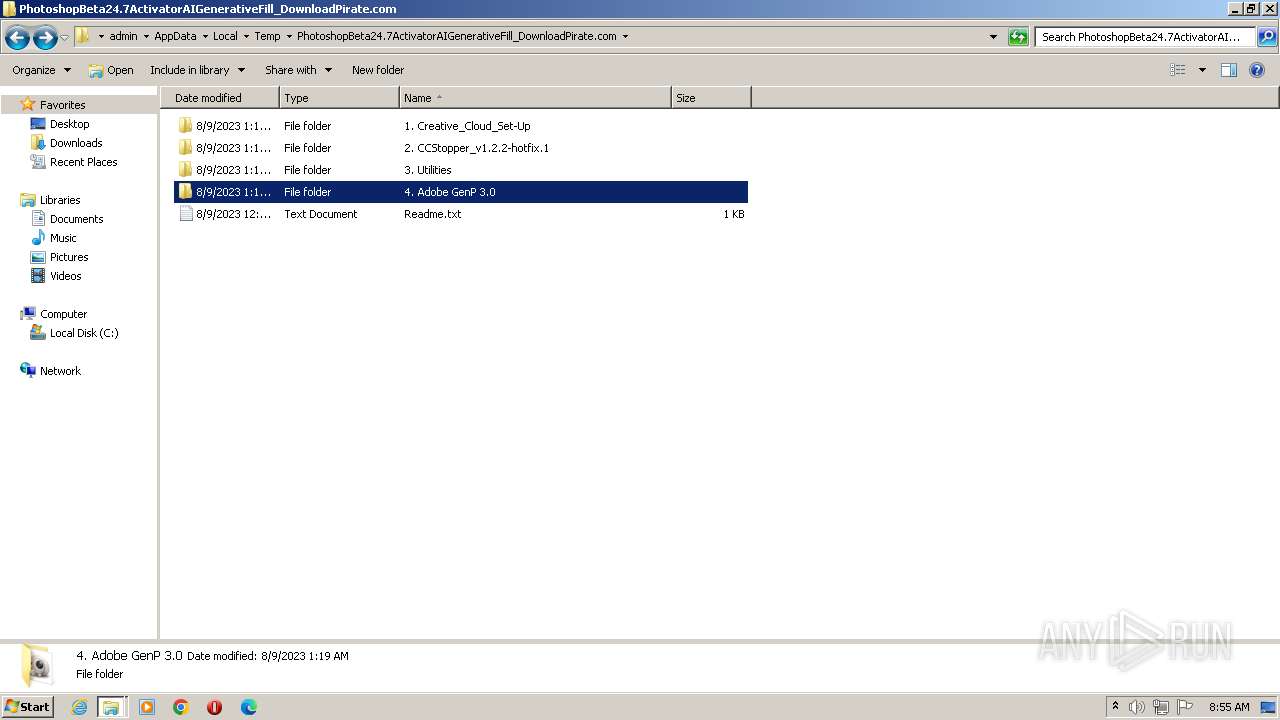
Task: Open the Share with menu
Action: point(298,70)
